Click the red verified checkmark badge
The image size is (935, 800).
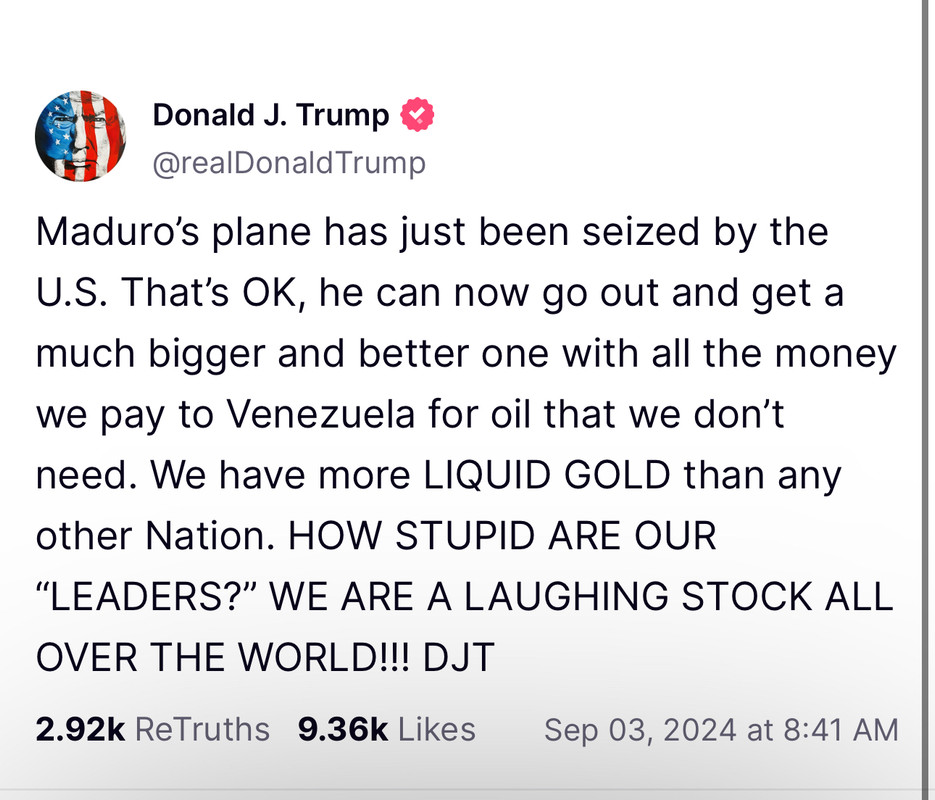(417, 114)
